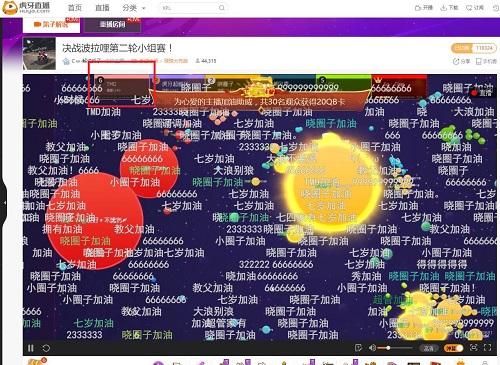The height and width of the screenshot is (365, 500).
Task: Open the 高清 video quality selector
Action: [x=428, y=348]
